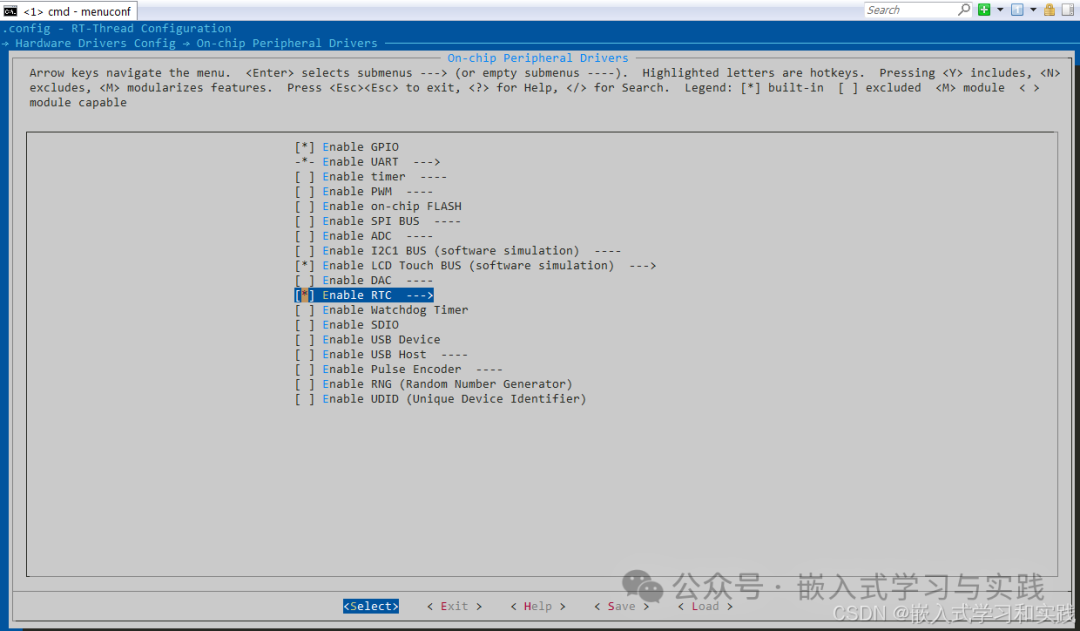
Task: Click On-chip Peripheral Drivers breadcrumb text
Action: pyautogui.click(x=287, y=43)
